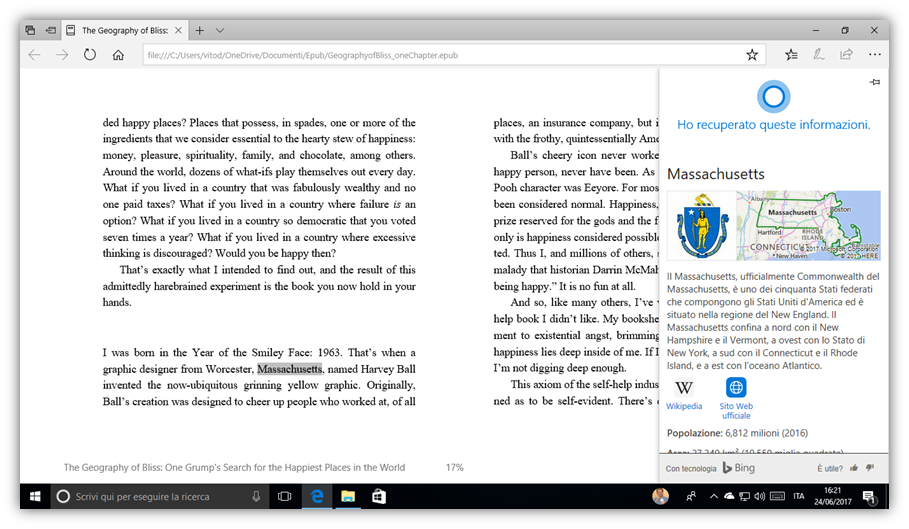Pin the Cortana pane open
909x529 pixels.
[874, 82]
